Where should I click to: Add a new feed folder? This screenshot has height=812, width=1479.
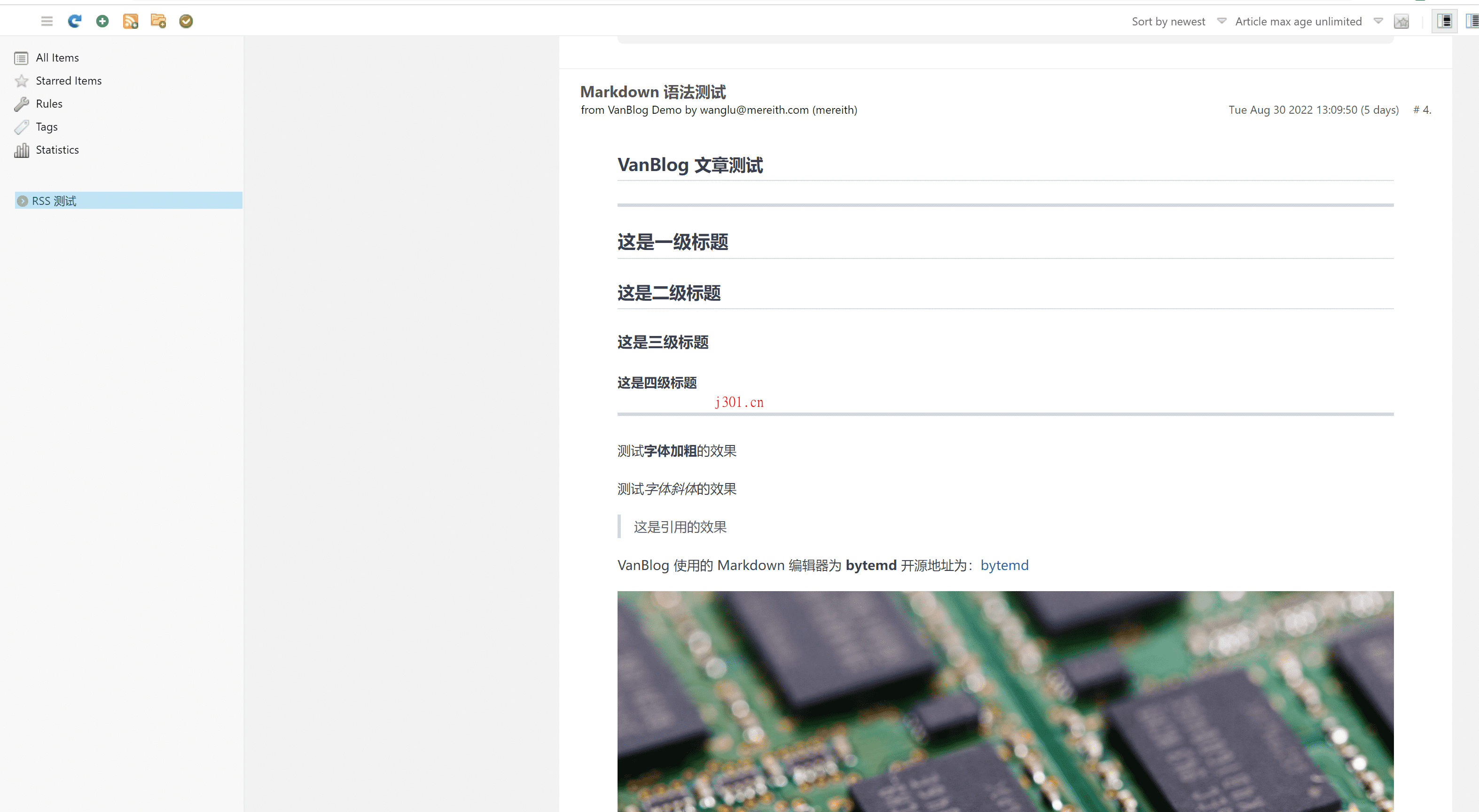point(158,21)
